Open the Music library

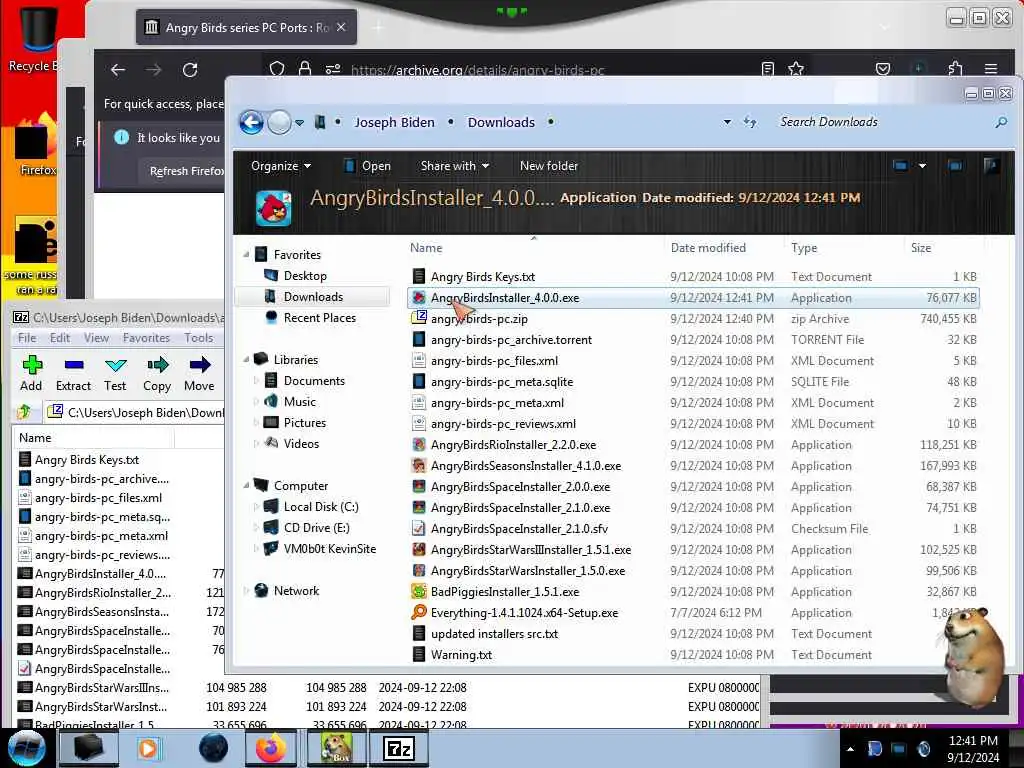coord(299,402)
